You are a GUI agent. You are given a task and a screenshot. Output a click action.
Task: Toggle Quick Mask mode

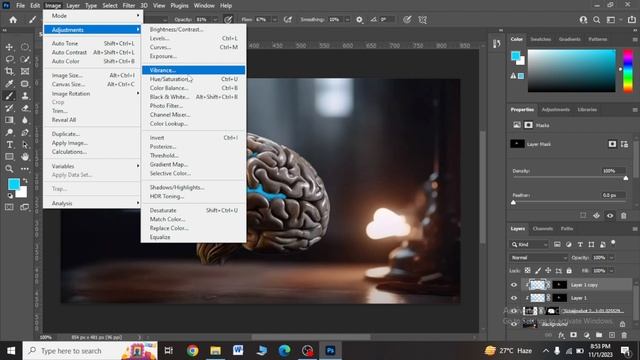(x=9, y=207)
